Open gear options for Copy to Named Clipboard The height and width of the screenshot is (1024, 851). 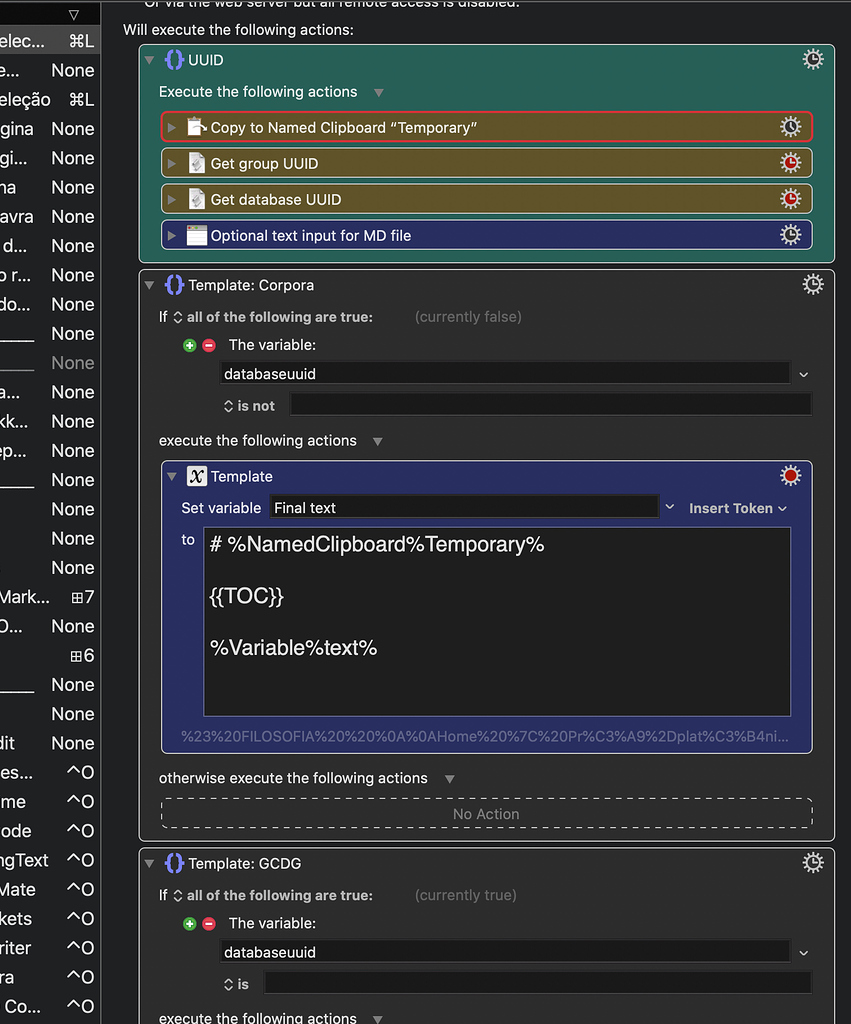tap(791, 127)
